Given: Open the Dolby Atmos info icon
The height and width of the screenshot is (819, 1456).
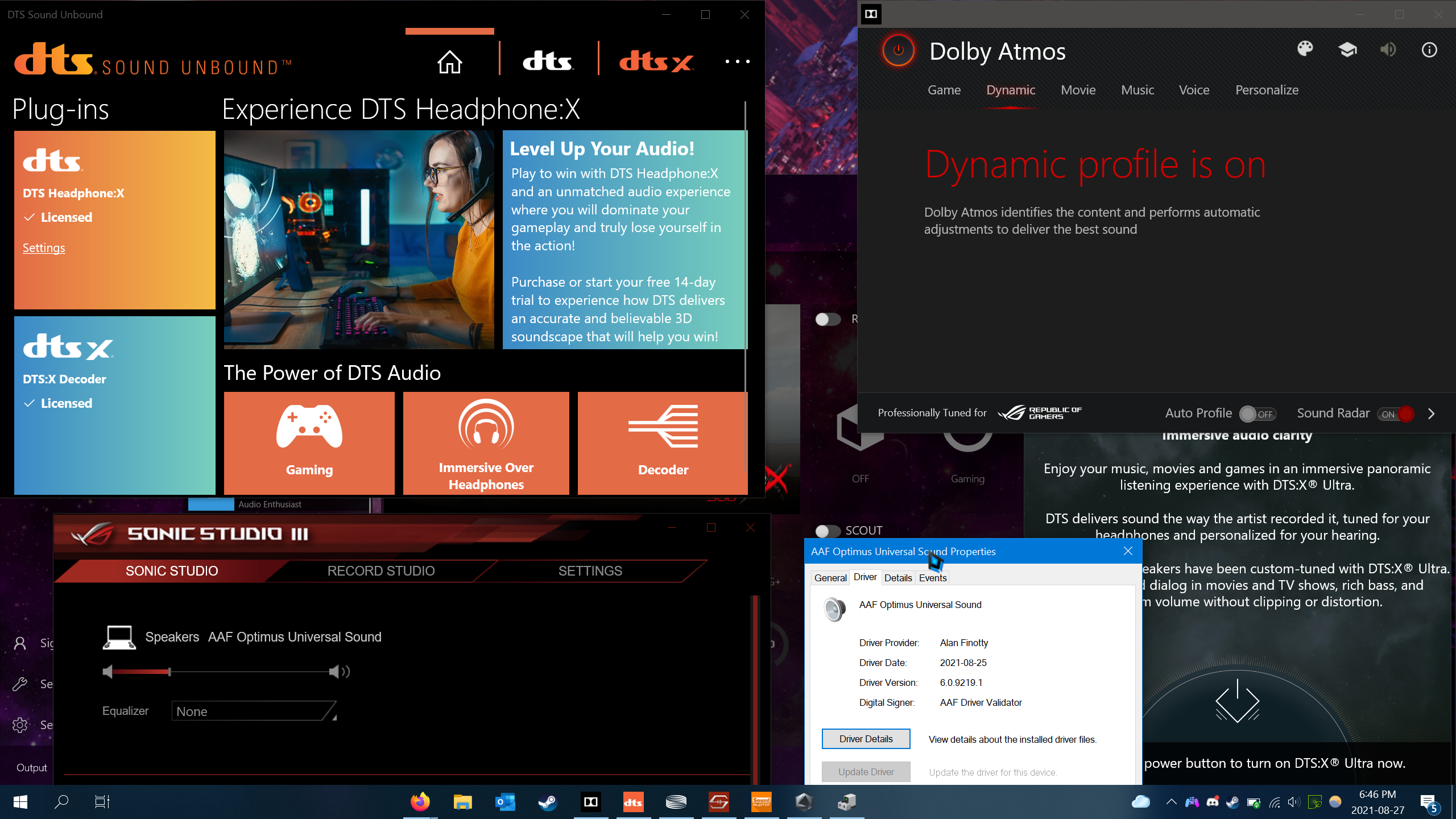Looking at the screenshot, I should pyautogui.click(x=1429, y=50).
